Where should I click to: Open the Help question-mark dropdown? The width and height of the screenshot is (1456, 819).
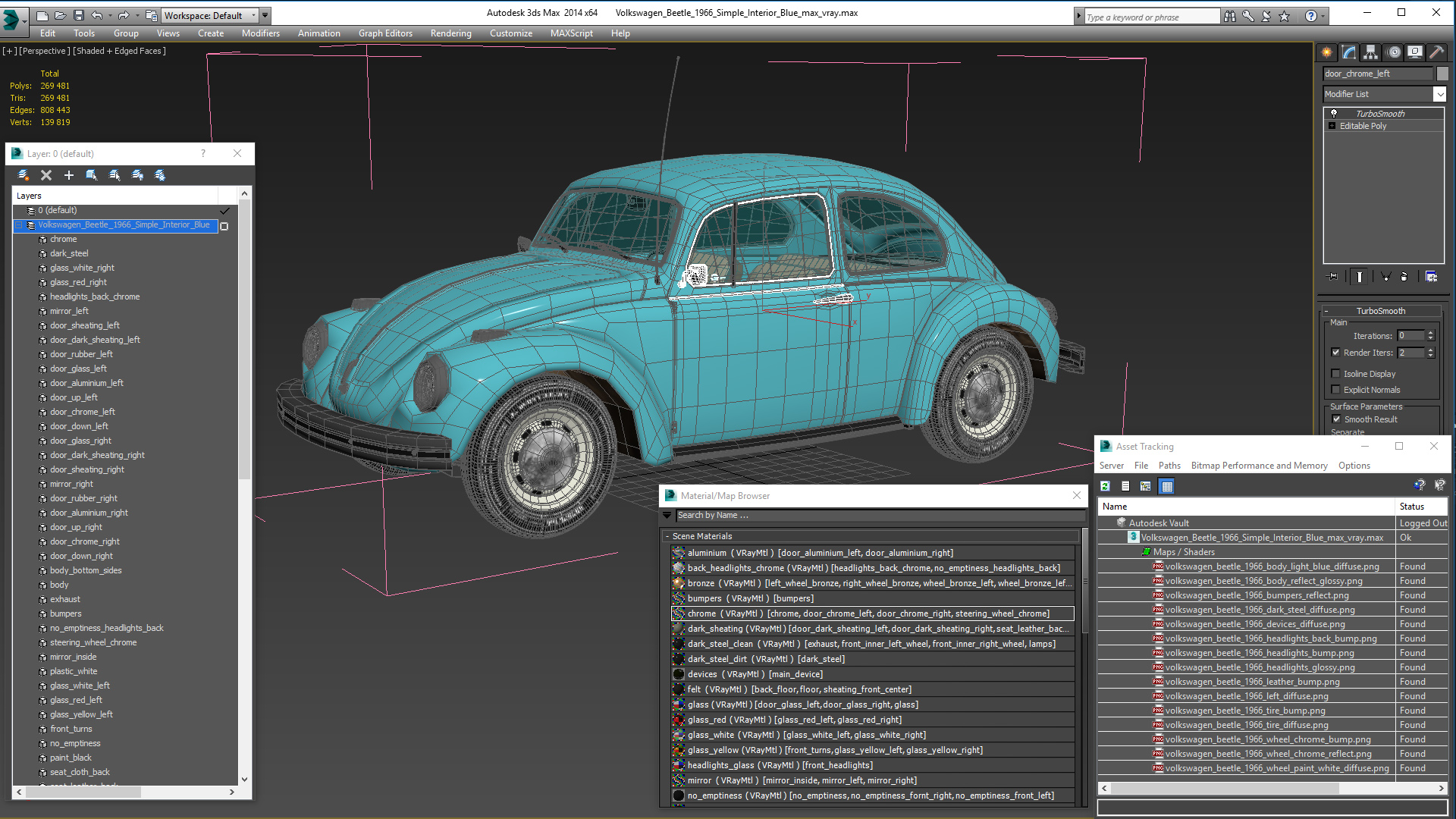click(x=1315, y=16)
